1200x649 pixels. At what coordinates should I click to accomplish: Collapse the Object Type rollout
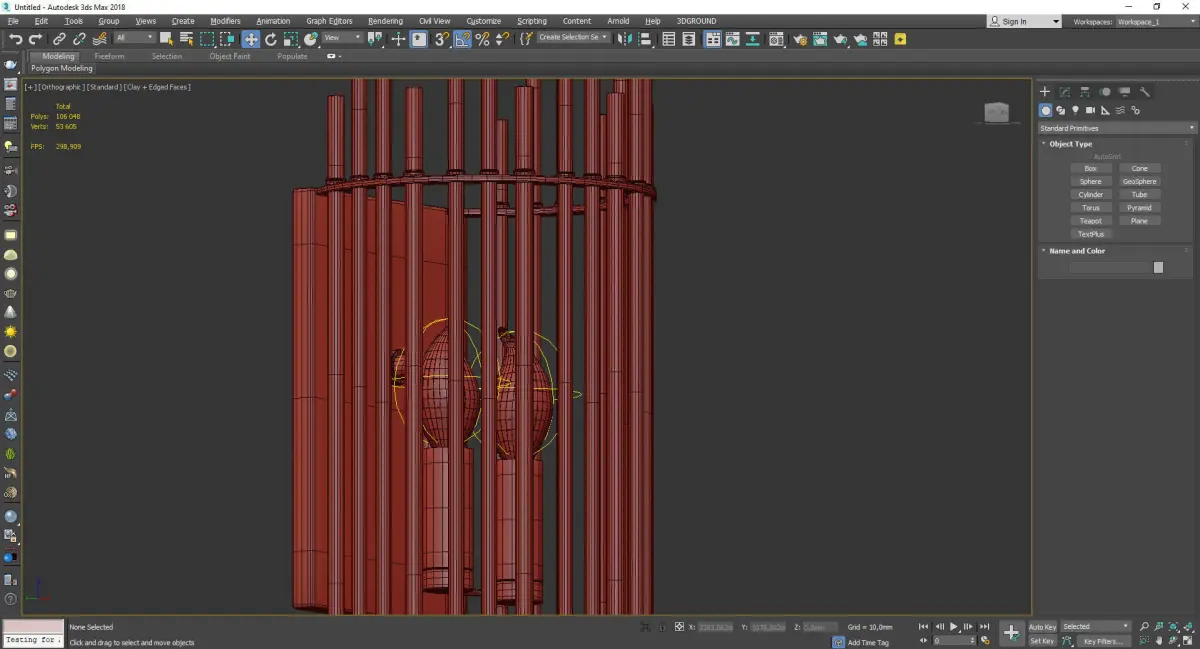[x=1070, y=144]
